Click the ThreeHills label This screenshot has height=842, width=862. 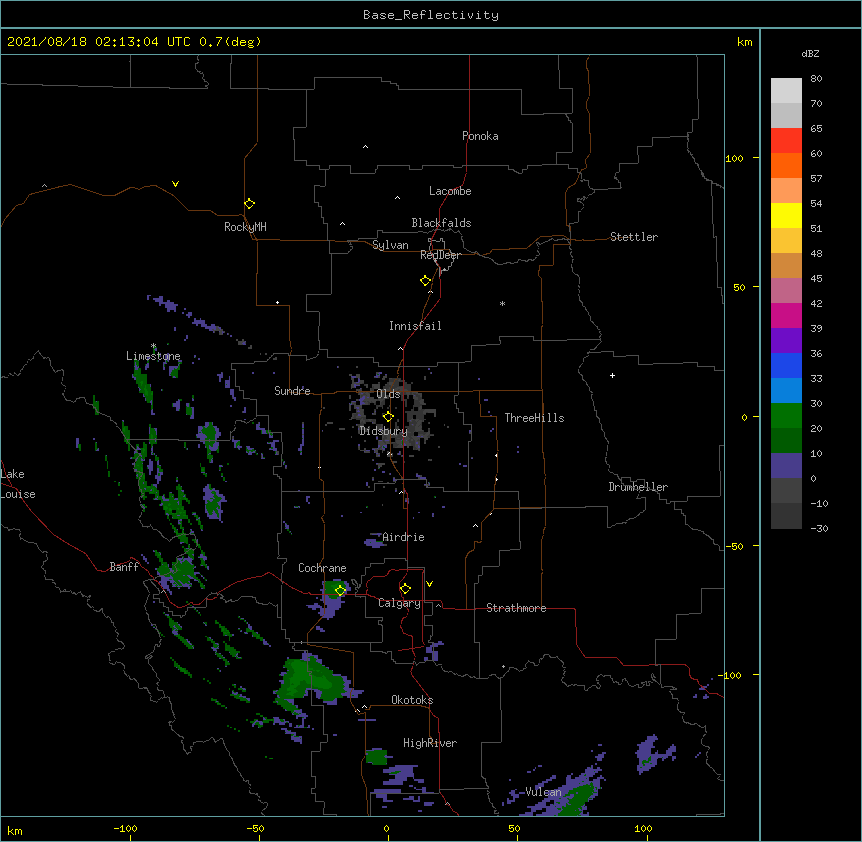click(x=534, y=418)
